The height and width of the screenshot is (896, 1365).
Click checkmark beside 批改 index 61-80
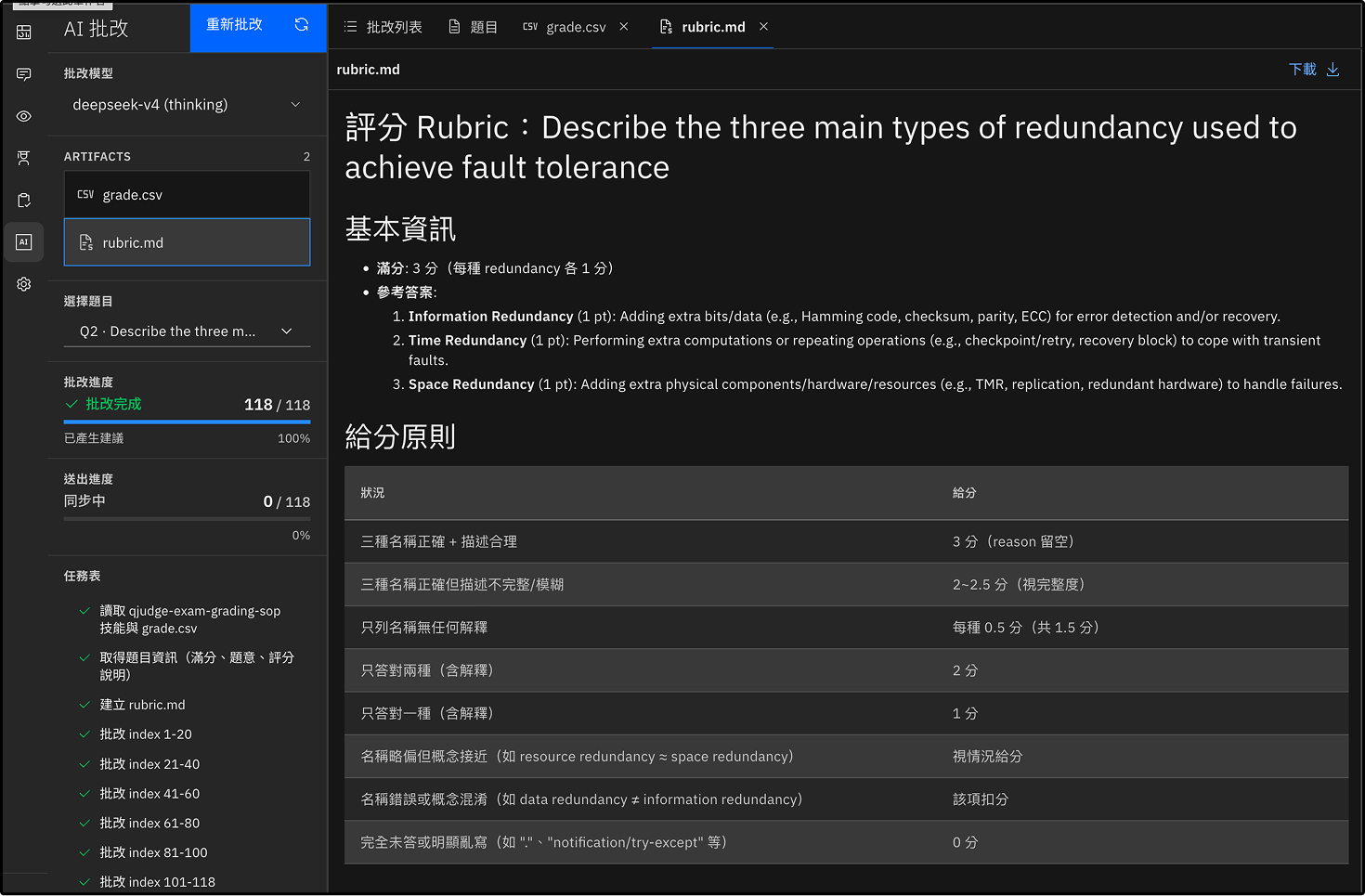[x=84, y=824]
